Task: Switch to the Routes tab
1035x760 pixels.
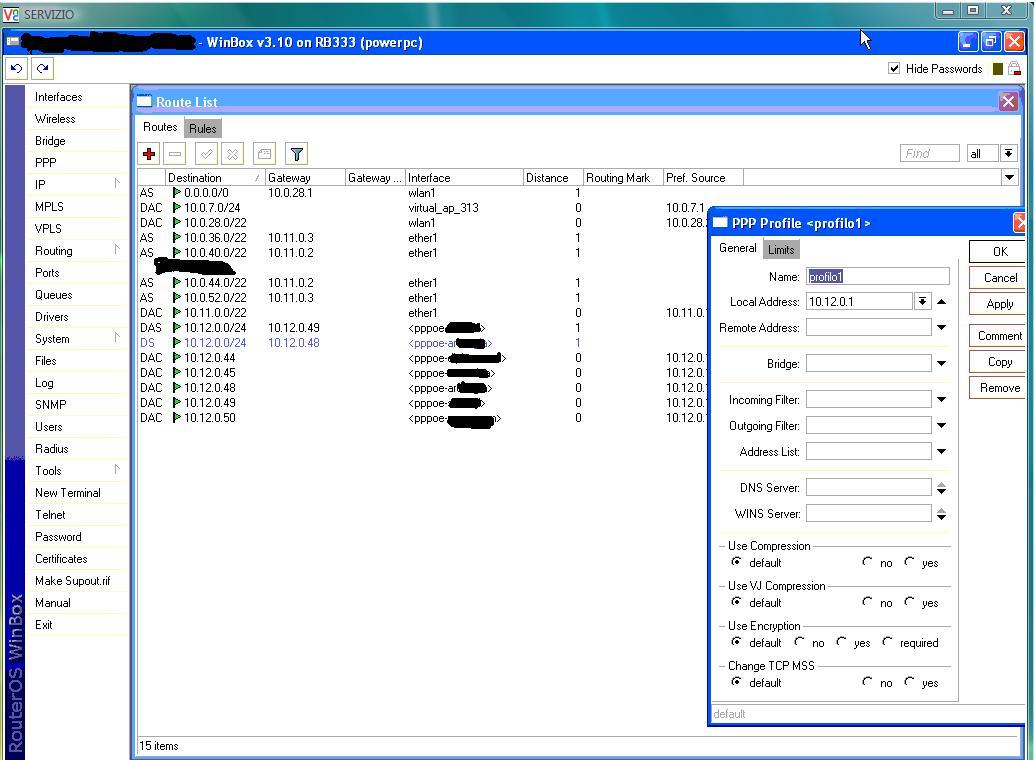Action: point(160,127)
